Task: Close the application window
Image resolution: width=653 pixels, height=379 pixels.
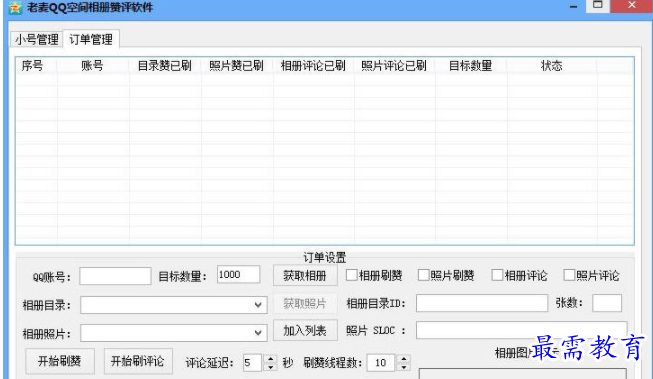Action: (x=632, y=5)
